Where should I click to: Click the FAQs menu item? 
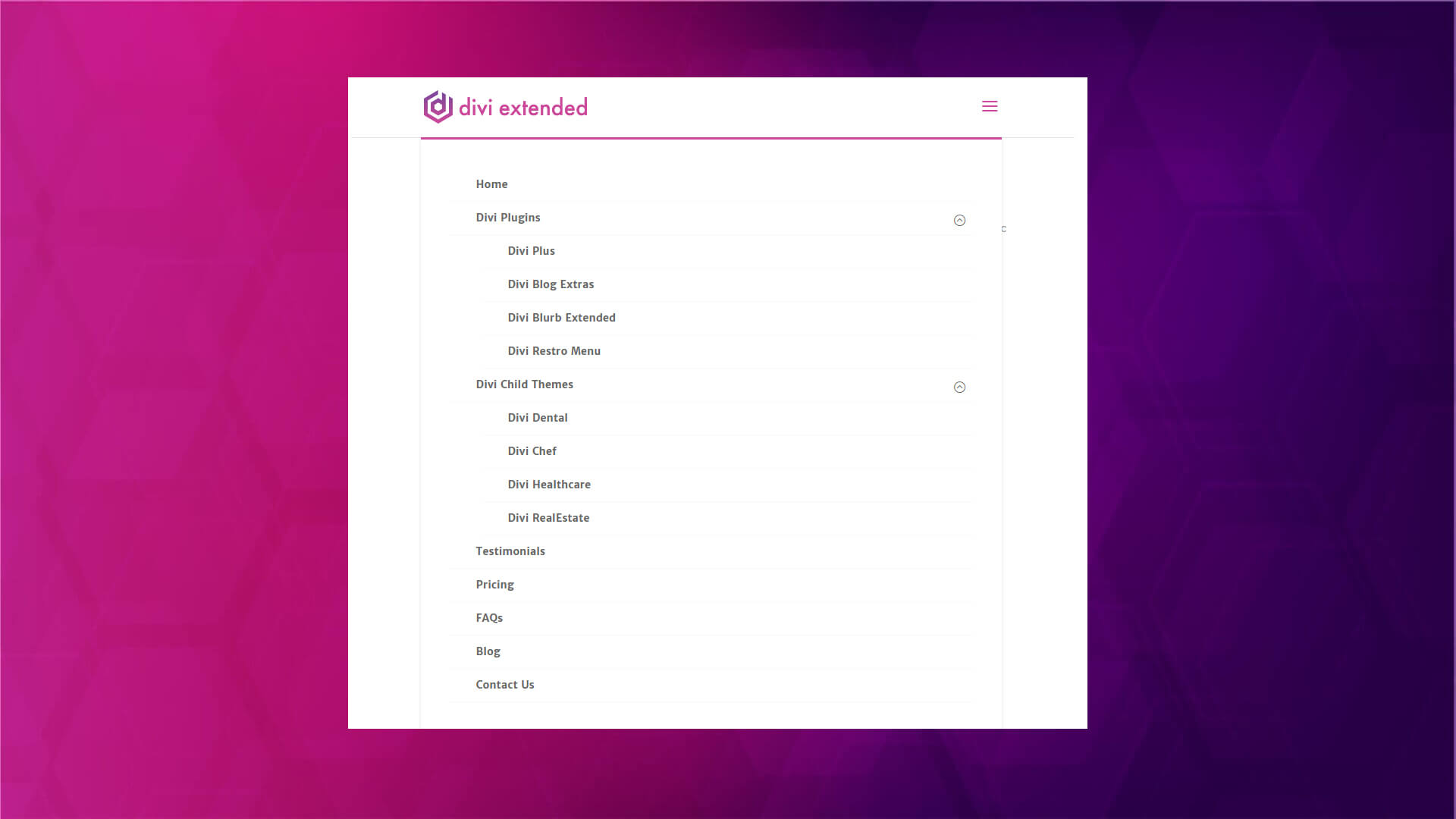[489, 617]
